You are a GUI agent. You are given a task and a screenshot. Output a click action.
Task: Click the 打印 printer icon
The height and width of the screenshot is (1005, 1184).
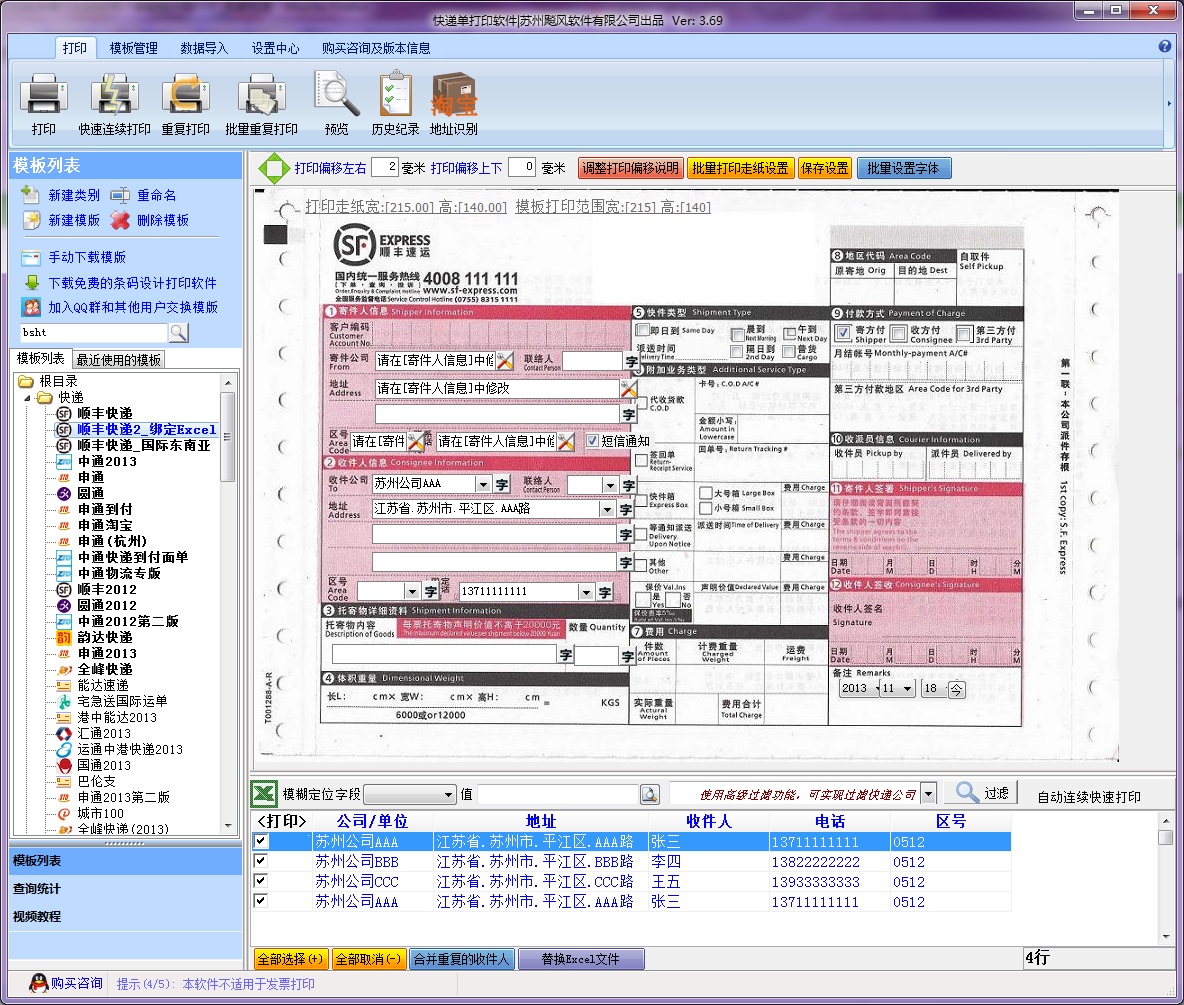coord(43,95)
